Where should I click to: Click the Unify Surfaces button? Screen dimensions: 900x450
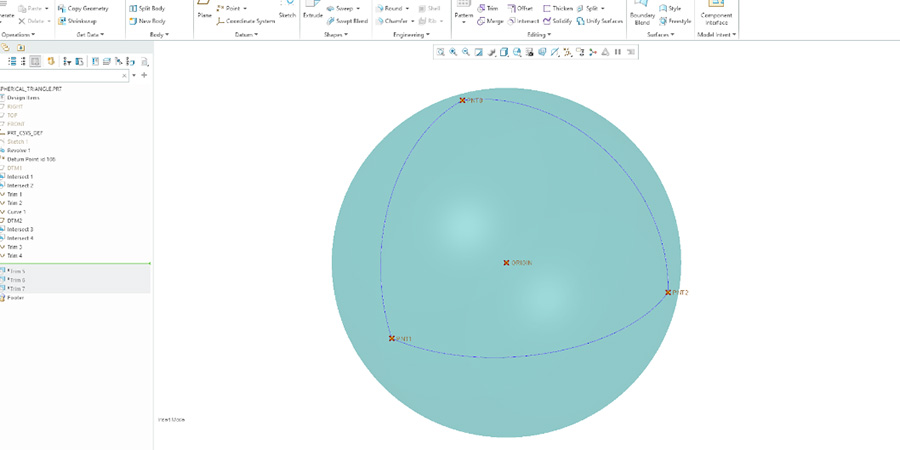[x=601, y=21]
